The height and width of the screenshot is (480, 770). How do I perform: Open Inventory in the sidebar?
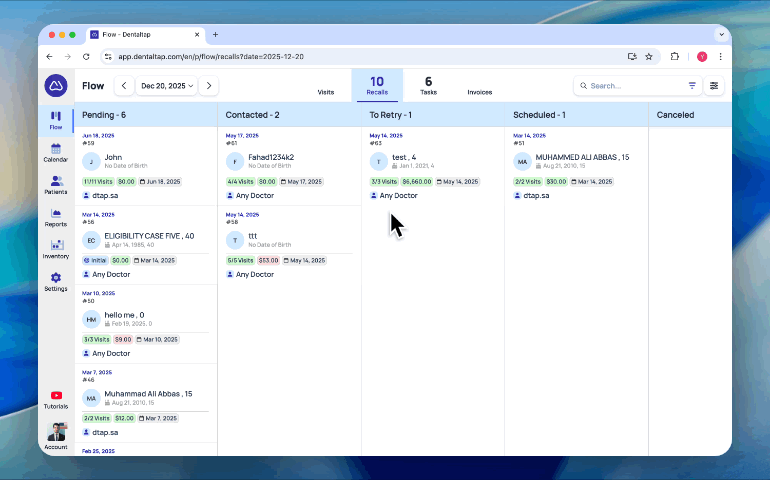click(56, 248)
